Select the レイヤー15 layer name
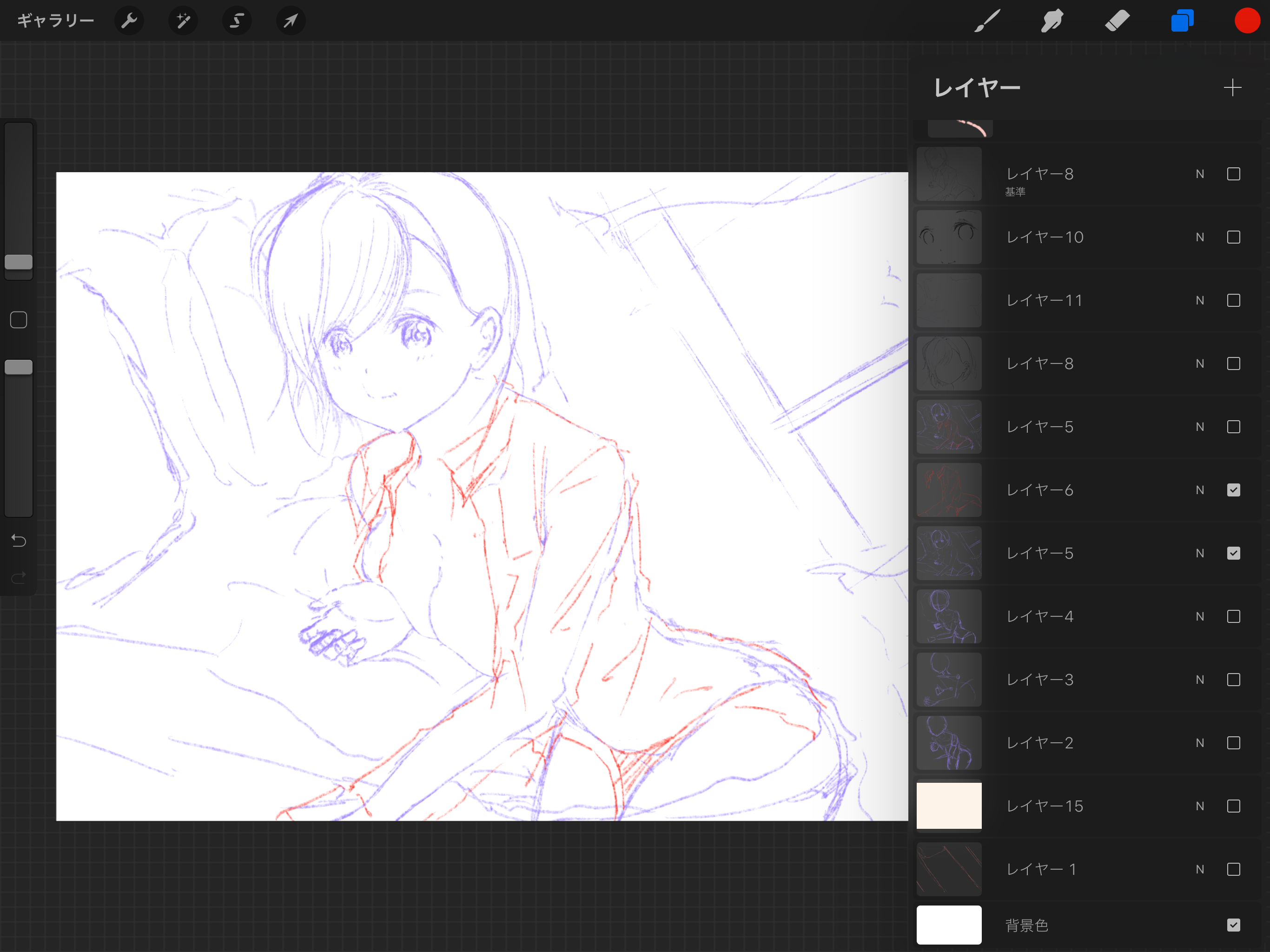The width and height of the screenshot is (1270, 952). (x=1045, y=806)
